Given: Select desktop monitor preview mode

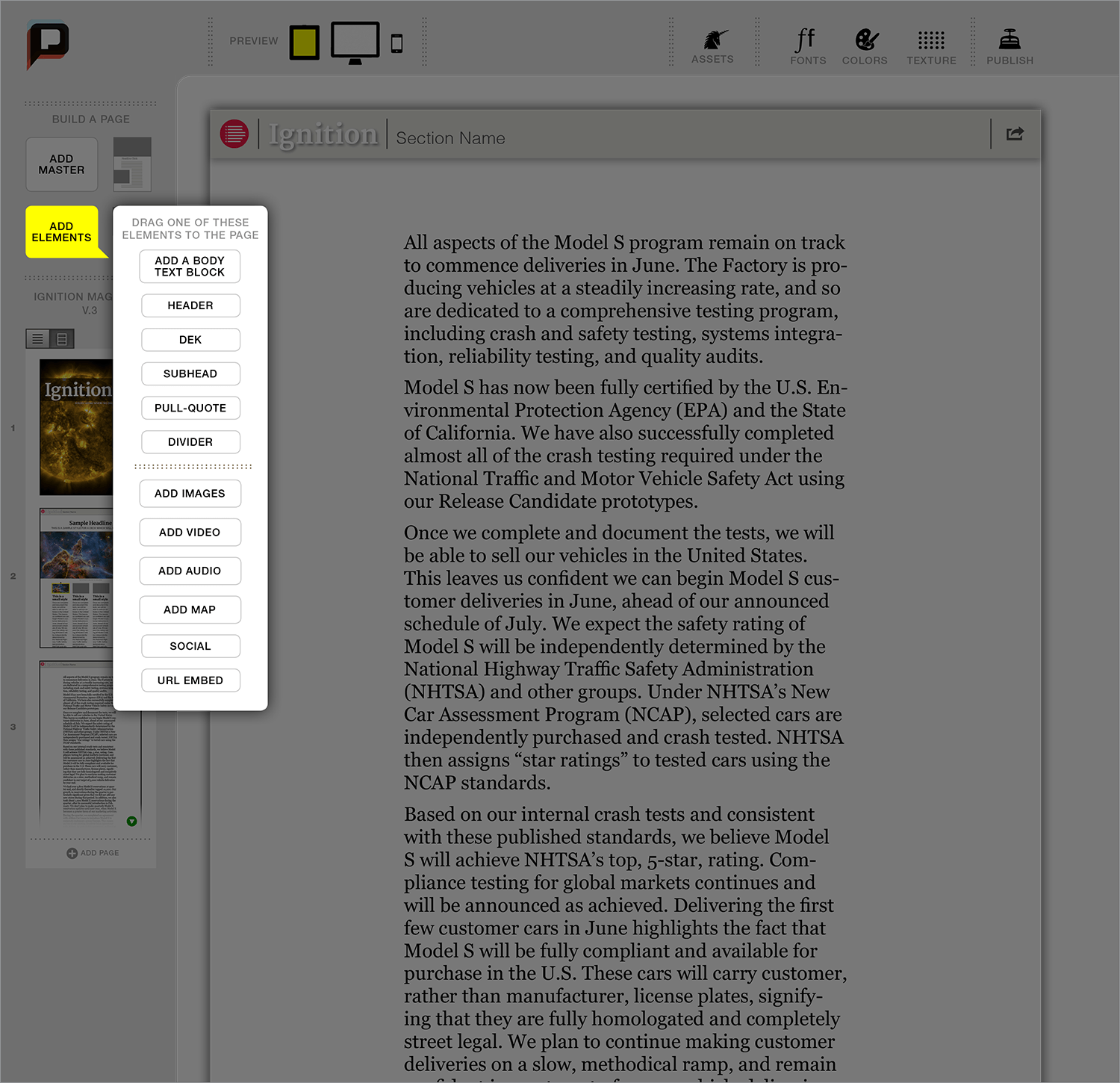Looking at the screenshot, I should 355,43.
